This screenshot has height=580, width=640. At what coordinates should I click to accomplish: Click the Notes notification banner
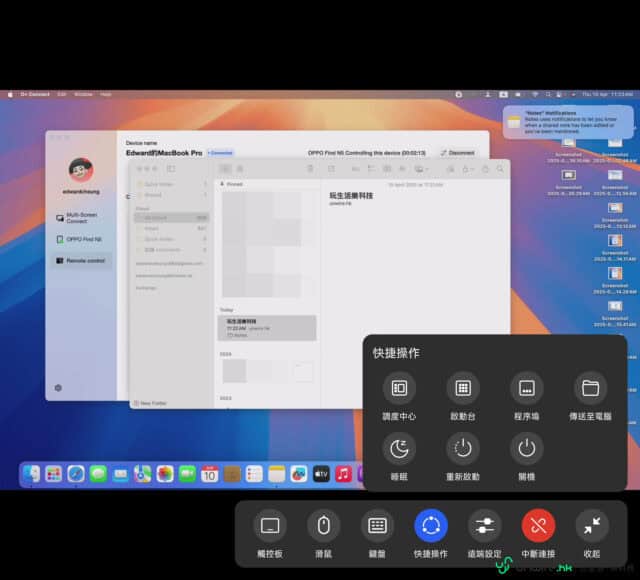568,122
